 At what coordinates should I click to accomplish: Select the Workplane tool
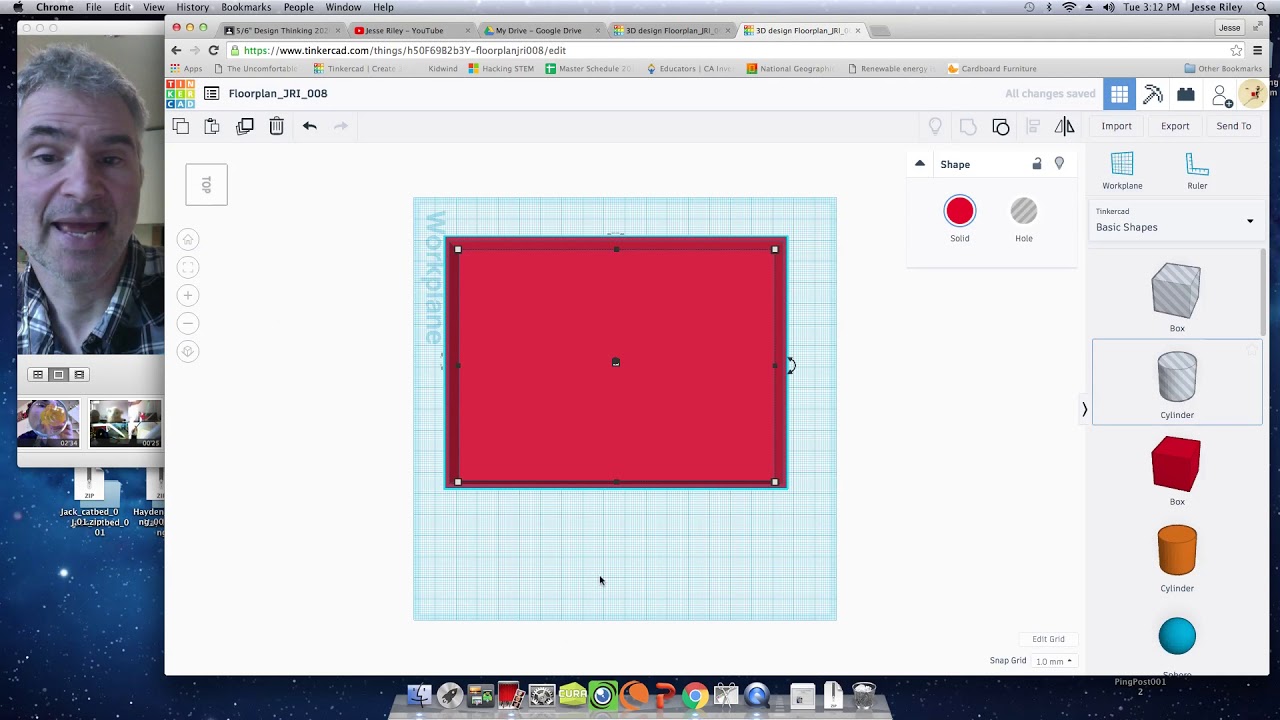coord(1122,170)
